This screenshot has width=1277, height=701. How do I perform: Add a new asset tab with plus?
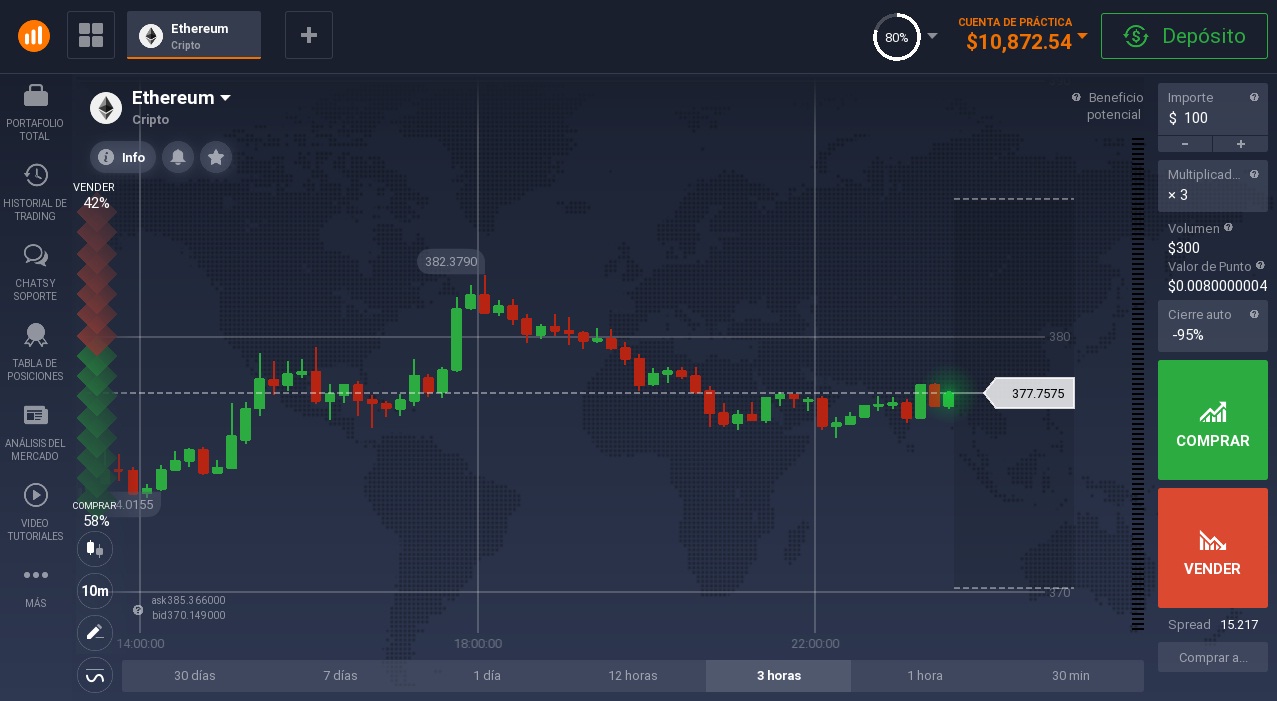point(309,36)
